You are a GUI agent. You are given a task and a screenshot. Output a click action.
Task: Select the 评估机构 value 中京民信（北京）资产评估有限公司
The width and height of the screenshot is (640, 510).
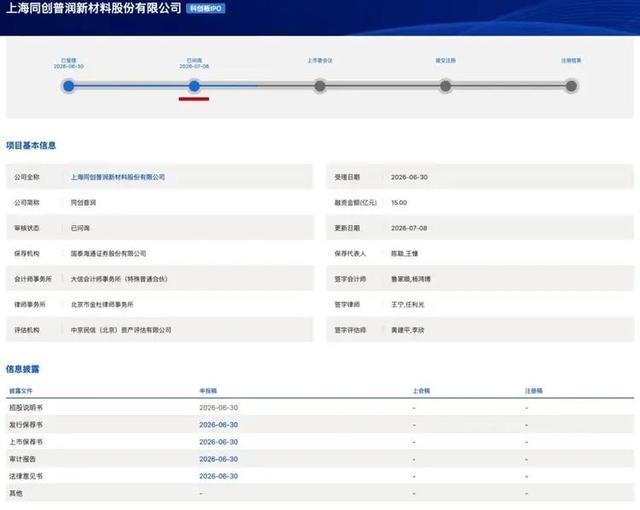121,330
